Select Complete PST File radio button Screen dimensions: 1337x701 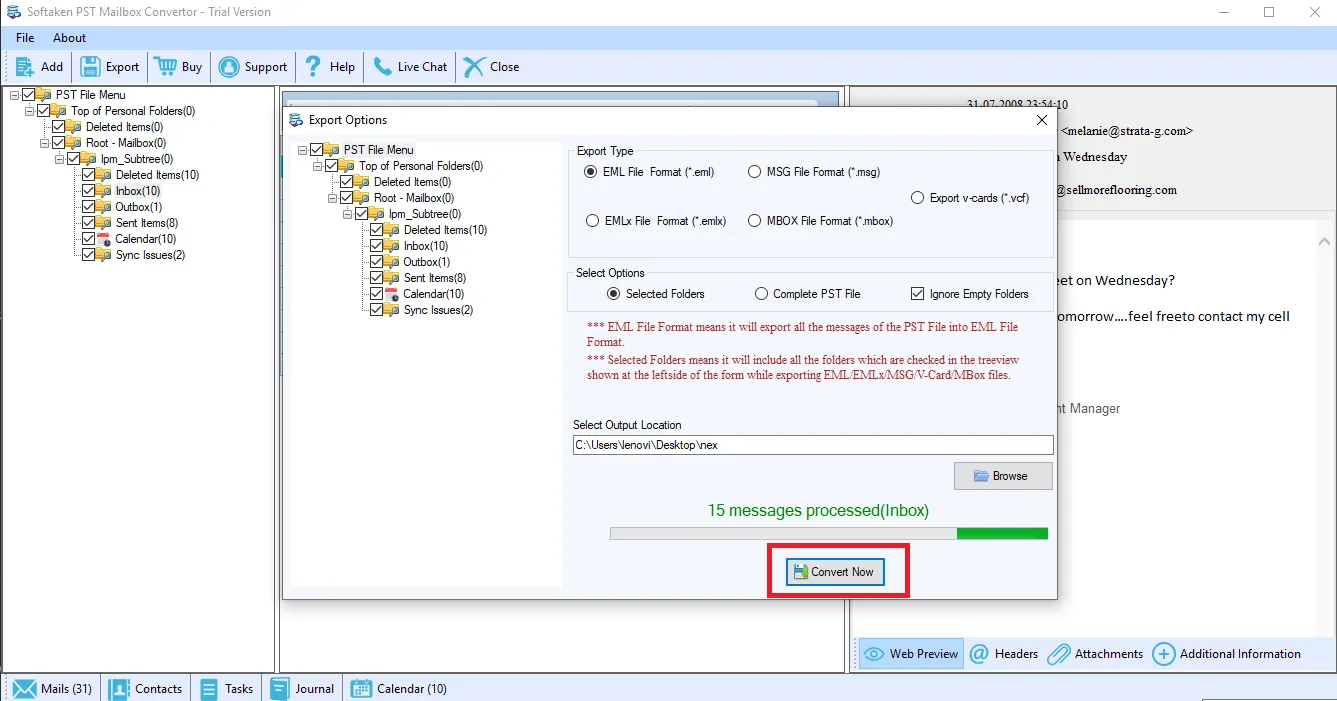coord(762,294)
